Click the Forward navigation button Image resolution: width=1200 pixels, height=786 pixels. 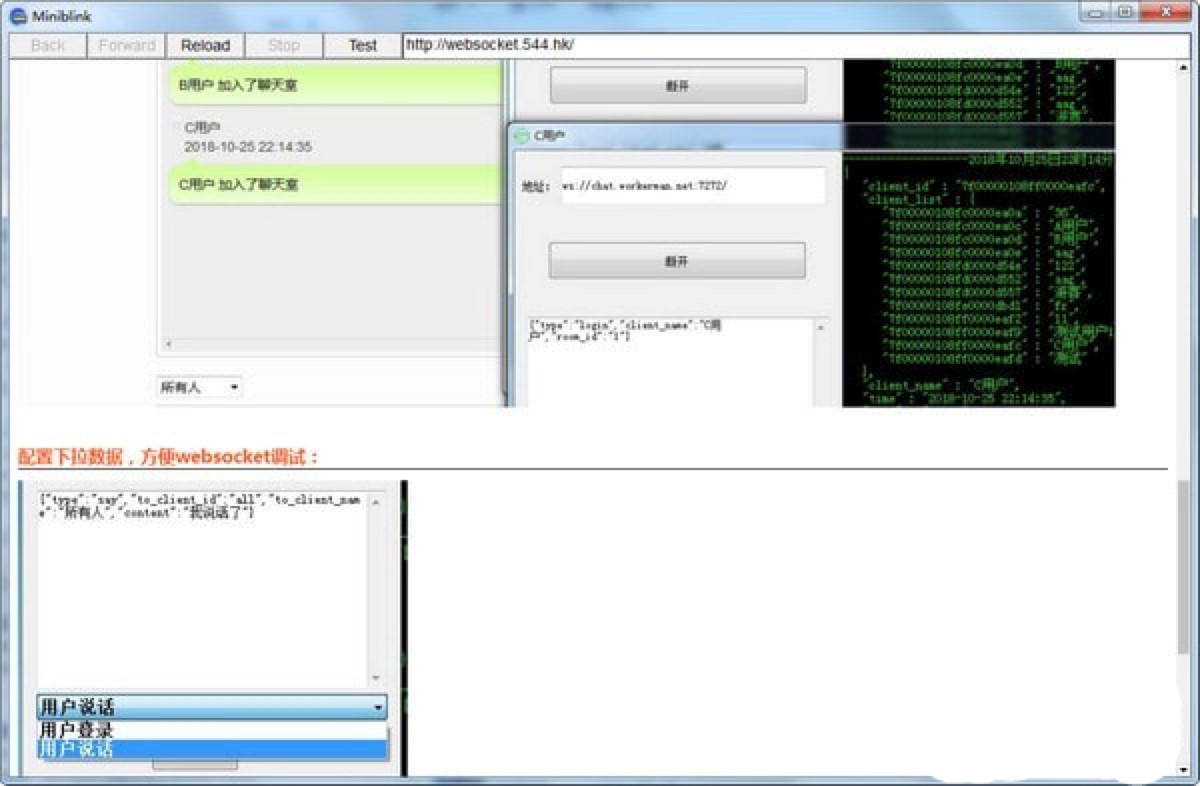point(127,45)
